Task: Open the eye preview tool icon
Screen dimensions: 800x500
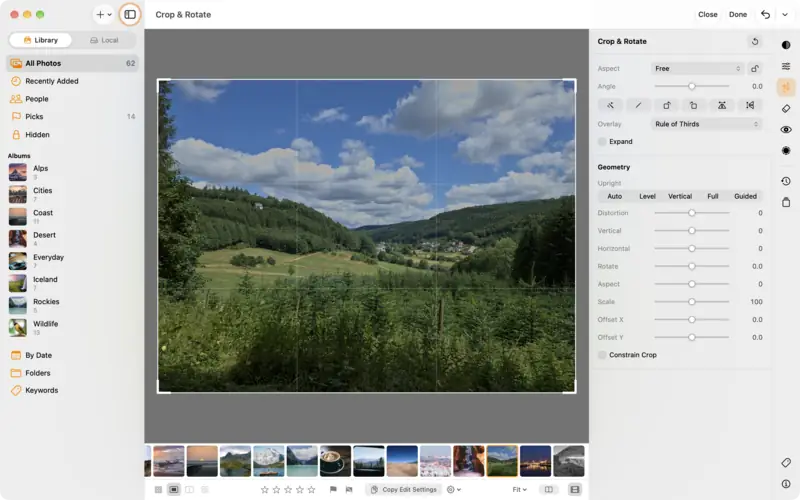Action: point(786,130)
